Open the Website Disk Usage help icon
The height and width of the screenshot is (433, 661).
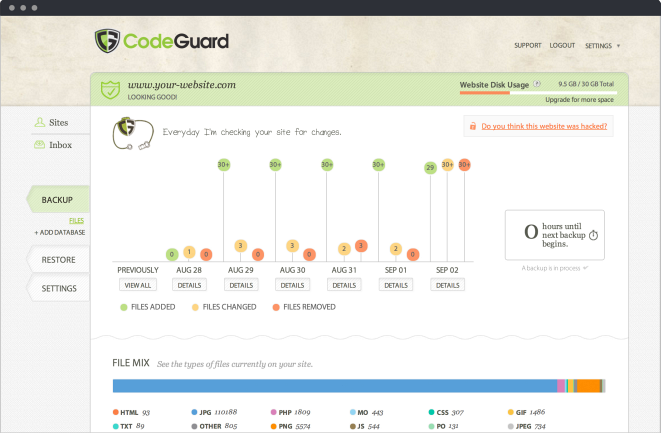[x=537, y=83]
